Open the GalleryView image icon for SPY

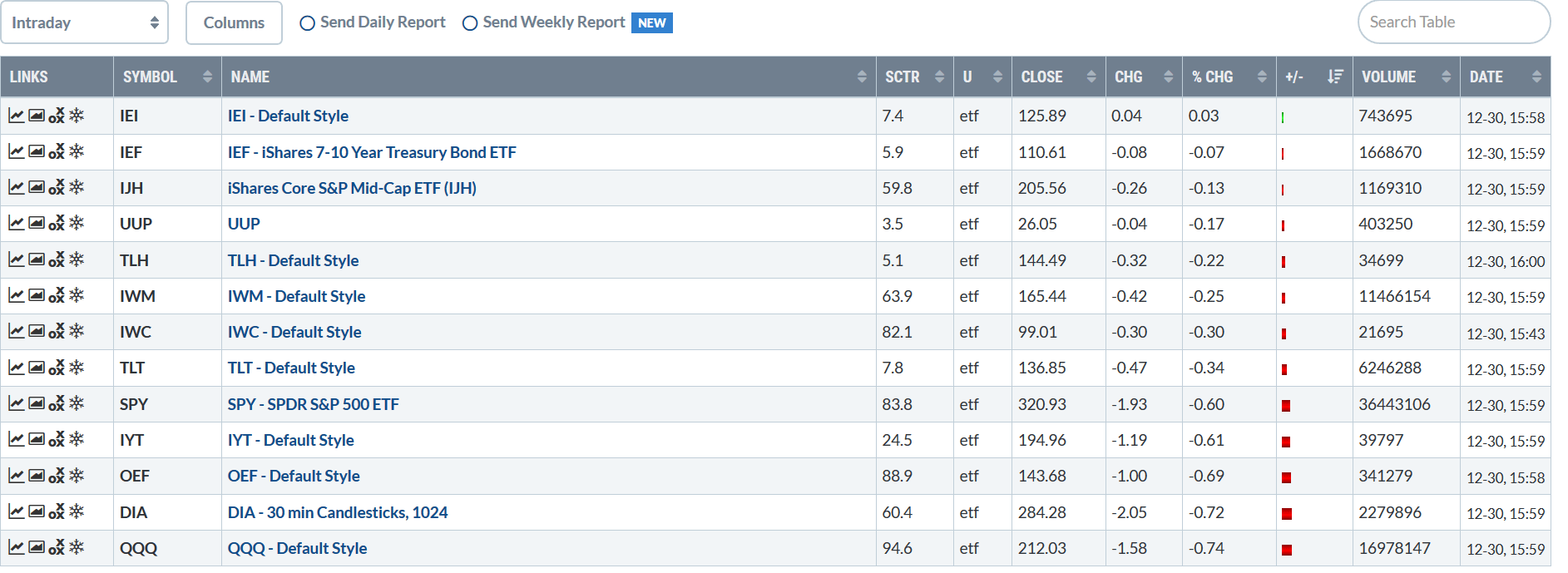tap(37, 403)
